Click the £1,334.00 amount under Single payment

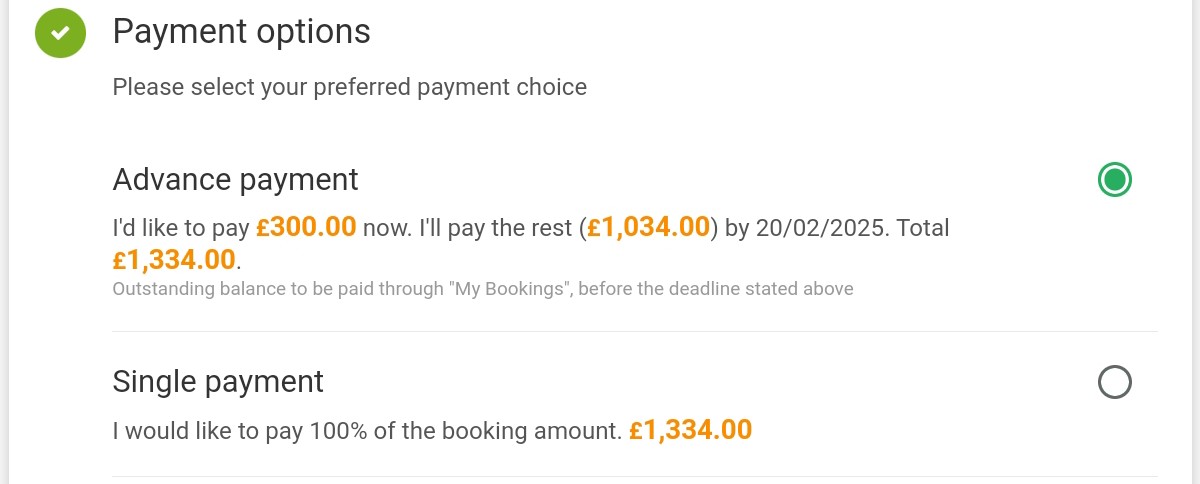click(690, 431)
